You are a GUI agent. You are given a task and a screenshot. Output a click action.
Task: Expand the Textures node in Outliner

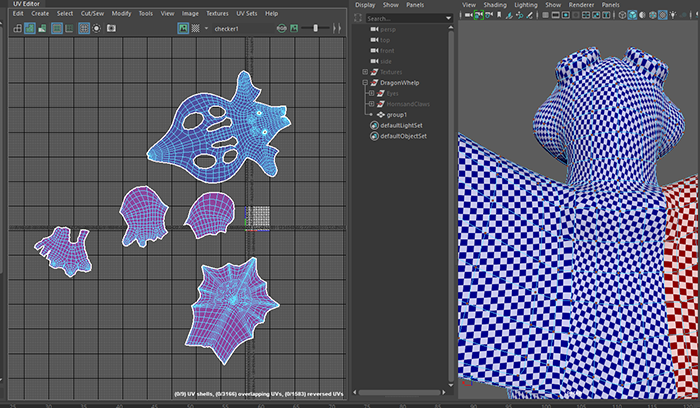[x=365, y=73]
